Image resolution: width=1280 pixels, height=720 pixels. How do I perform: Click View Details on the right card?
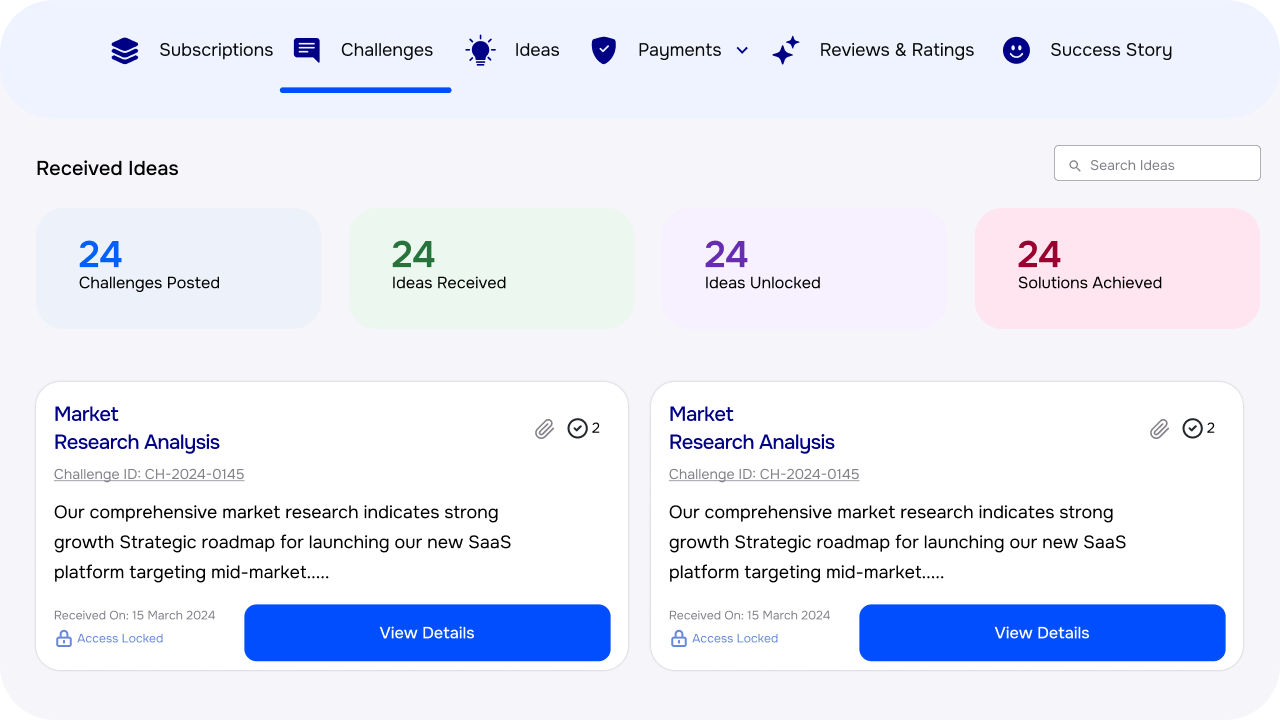click(1042, 633)
